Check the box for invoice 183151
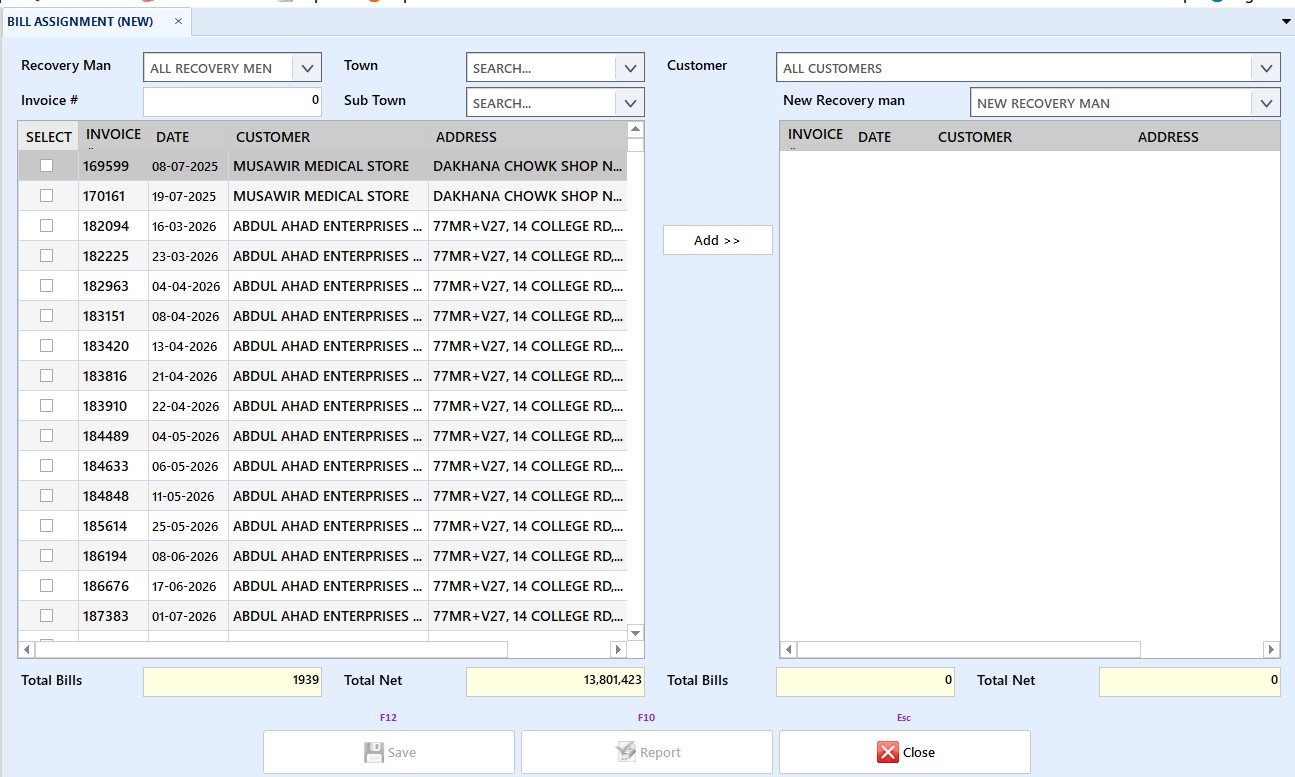Screen dimensions: 1295x777 (46, 316)
